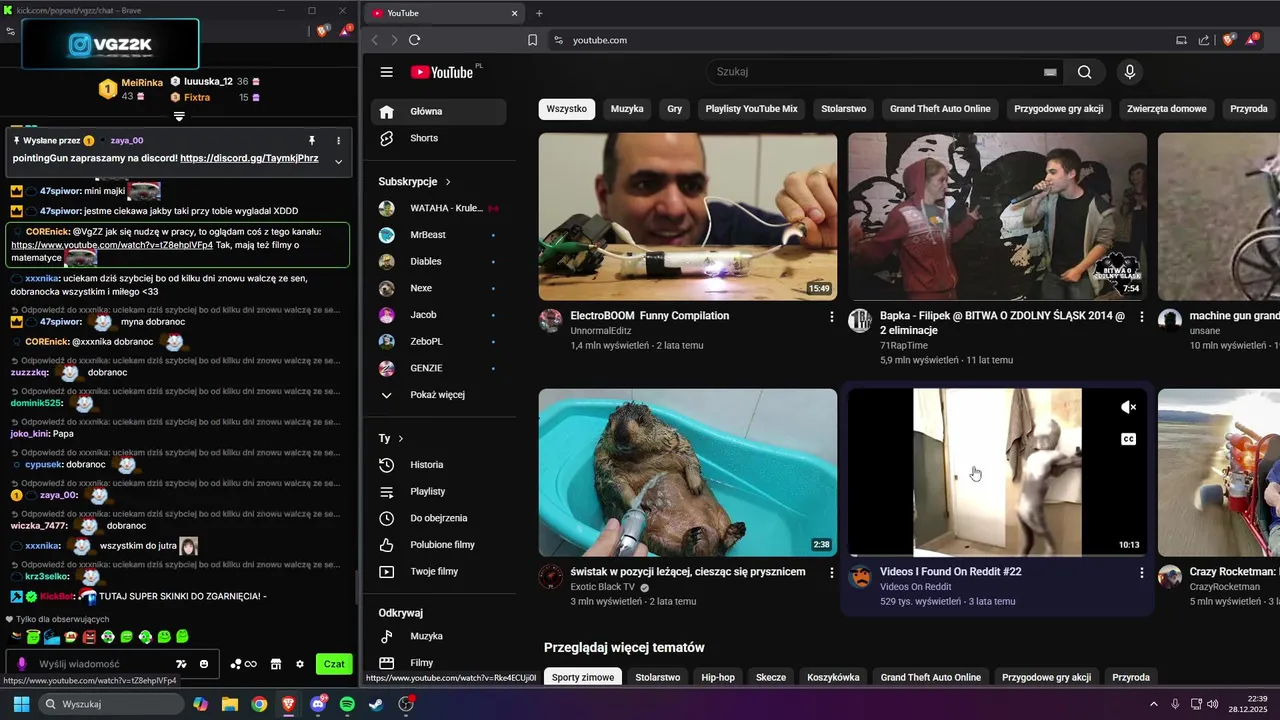Open pinned message three-dot options
The width and height of the screenshot is (1280, 720).
coord(338,141)
